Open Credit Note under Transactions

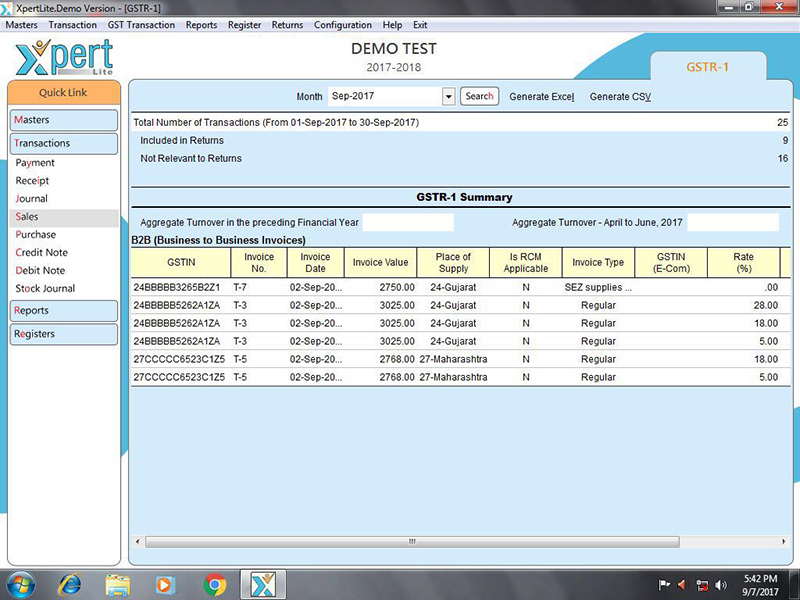(41, 253)
